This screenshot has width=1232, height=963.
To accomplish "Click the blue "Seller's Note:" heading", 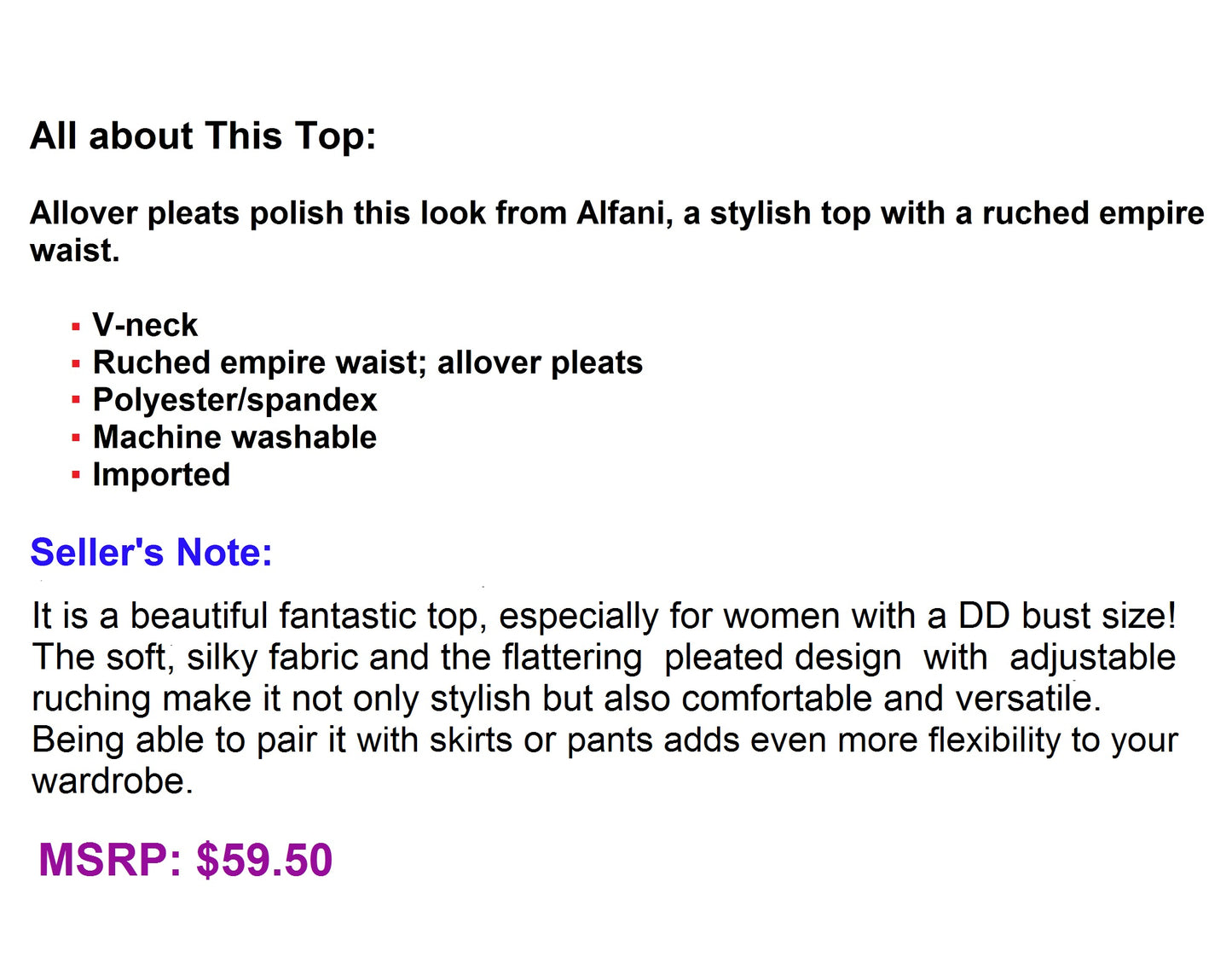I will pos(151,553).
